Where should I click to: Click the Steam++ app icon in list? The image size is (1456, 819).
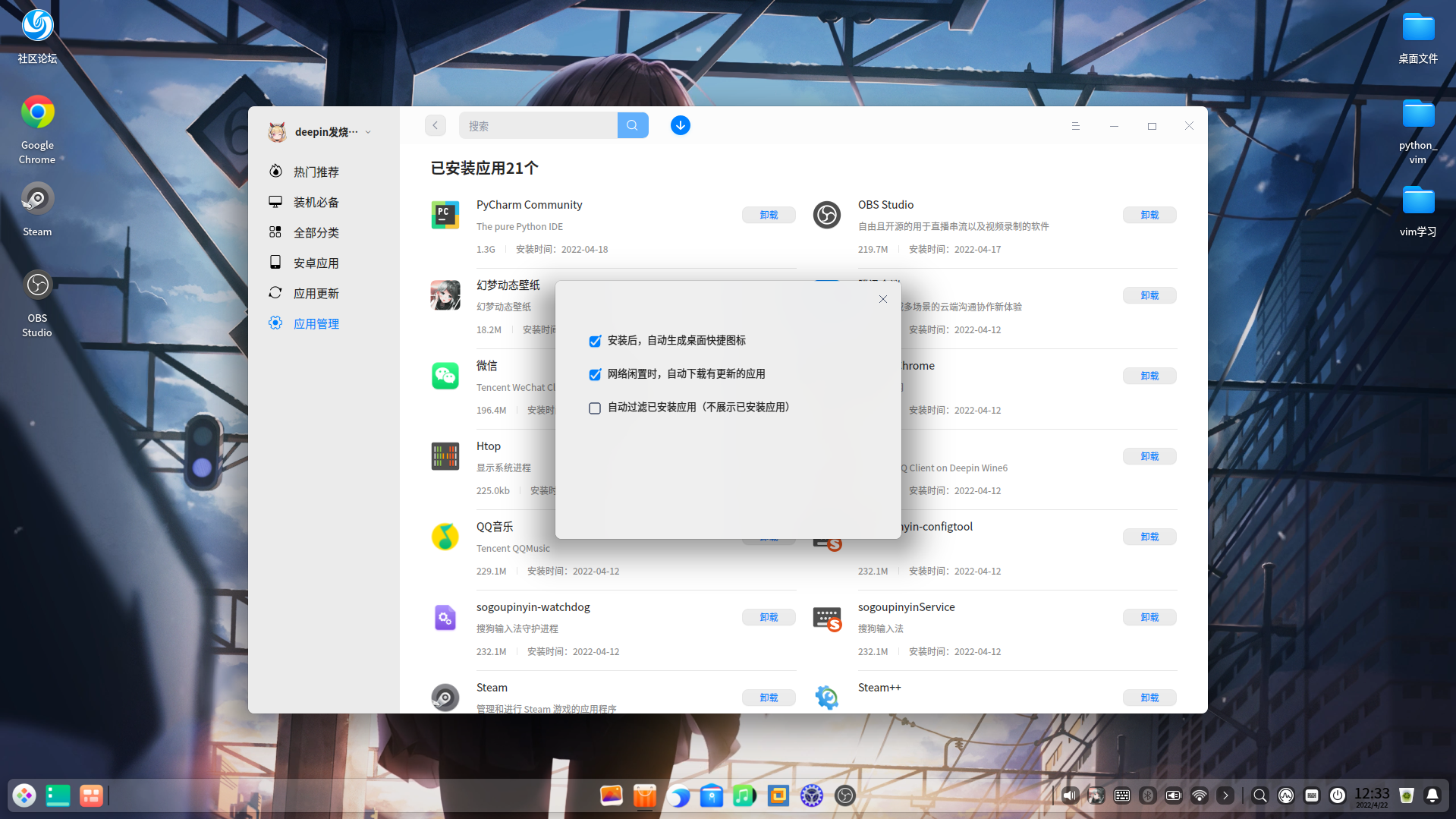[827, 698]
